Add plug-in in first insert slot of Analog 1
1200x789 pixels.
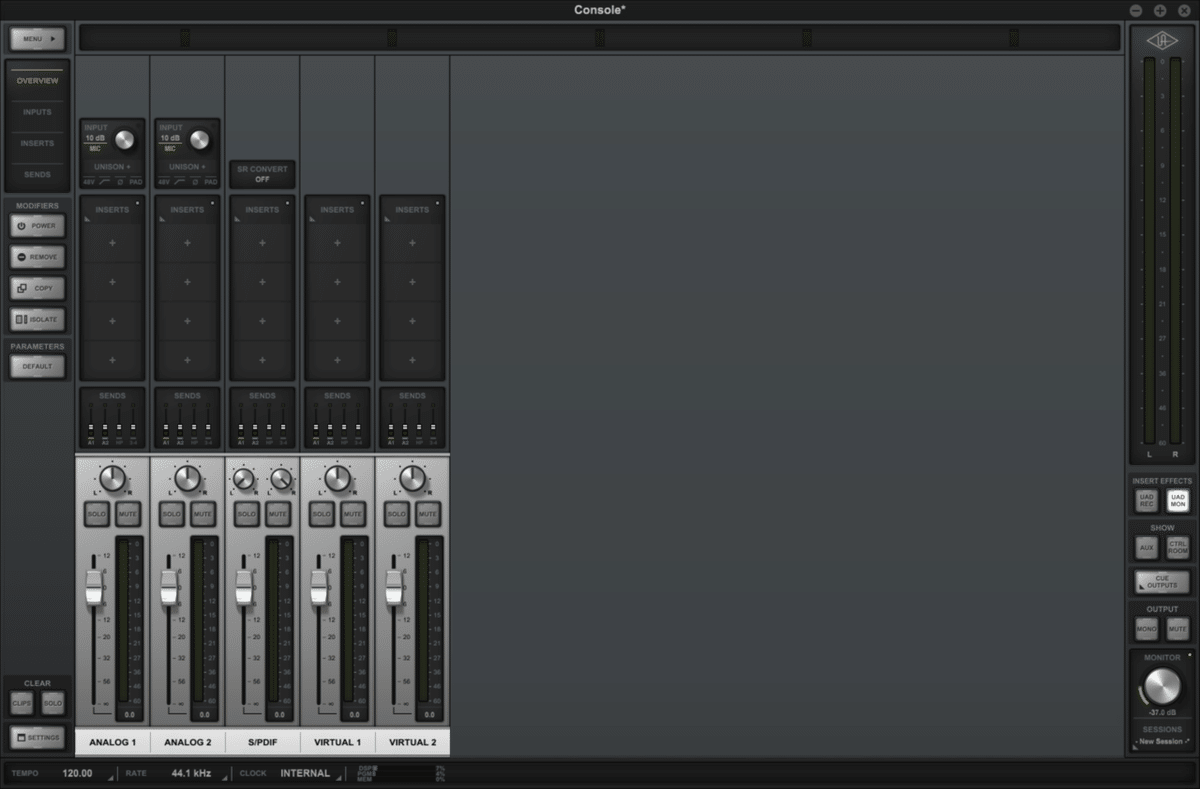(x=112, y=243)
